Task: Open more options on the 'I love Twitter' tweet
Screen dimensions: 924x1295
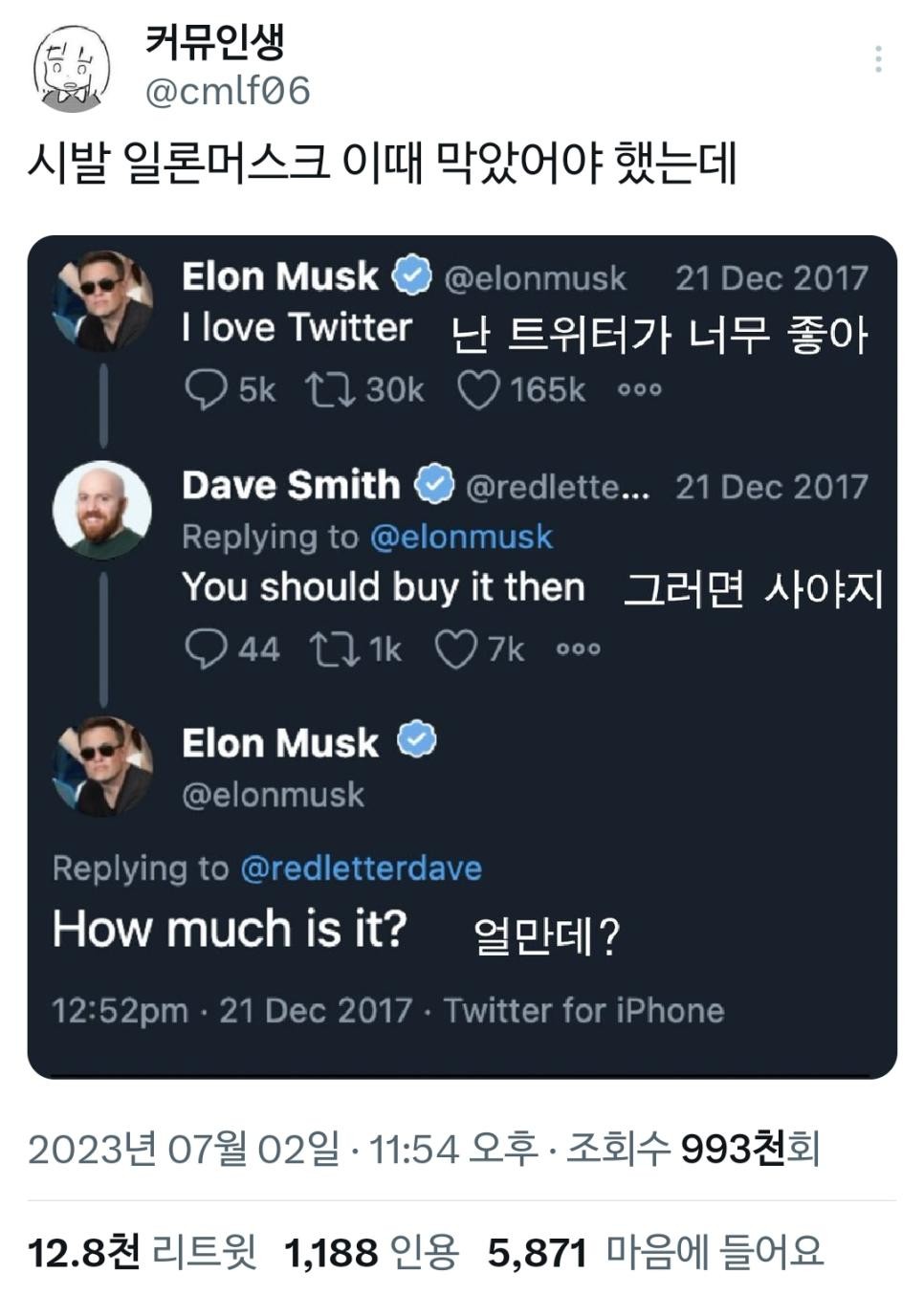Action: point(639,389)
